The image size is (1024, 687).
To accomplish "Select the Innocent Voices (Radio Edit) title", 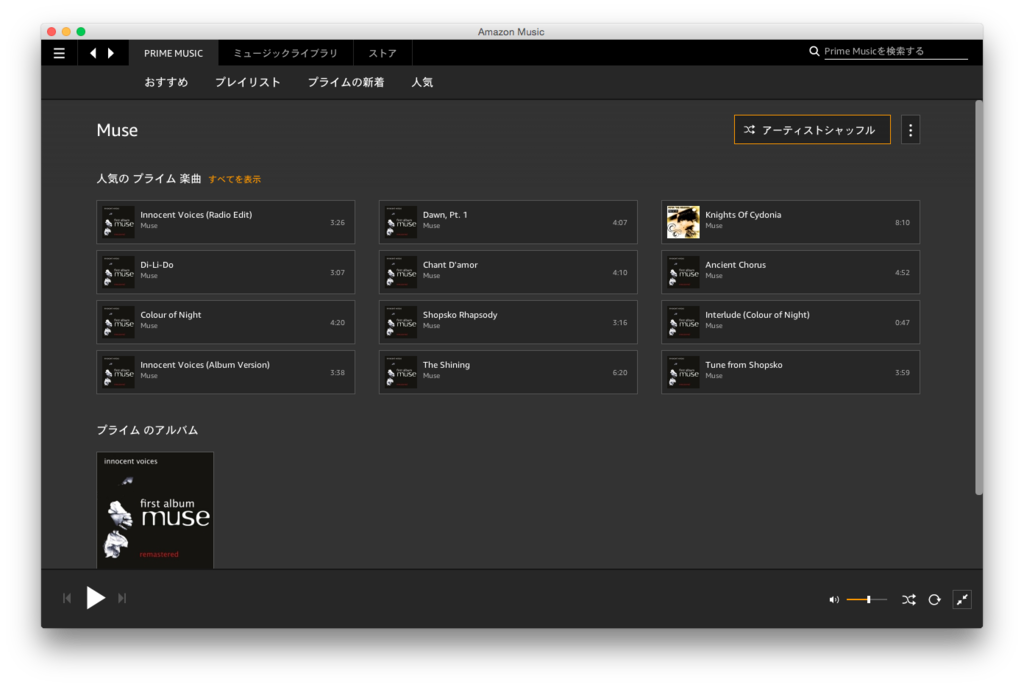I will coord(196,215).
